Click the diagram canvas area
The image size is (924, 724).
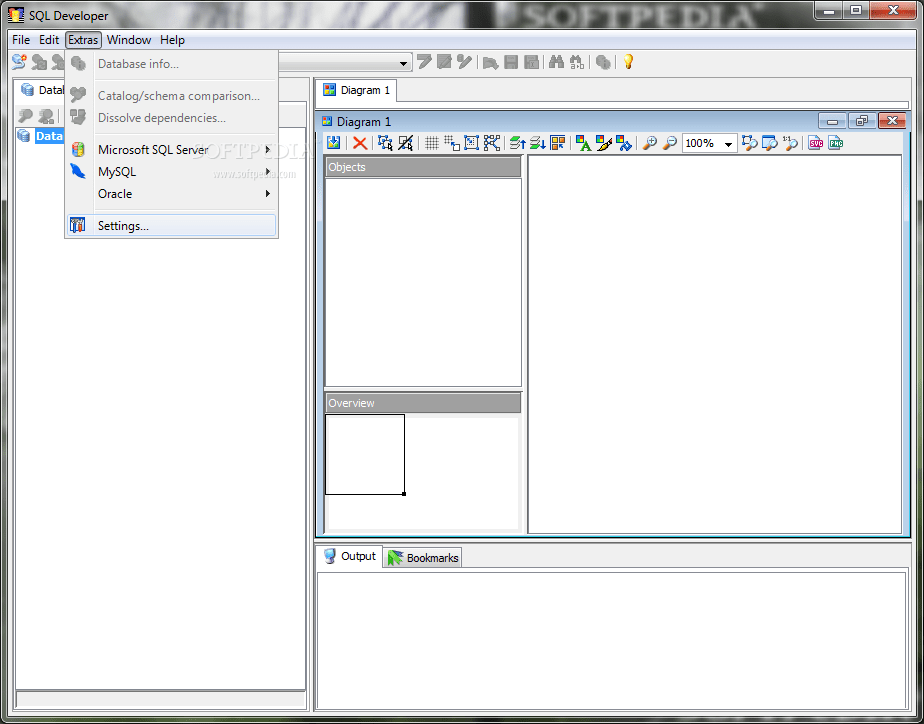coord(714,344)
